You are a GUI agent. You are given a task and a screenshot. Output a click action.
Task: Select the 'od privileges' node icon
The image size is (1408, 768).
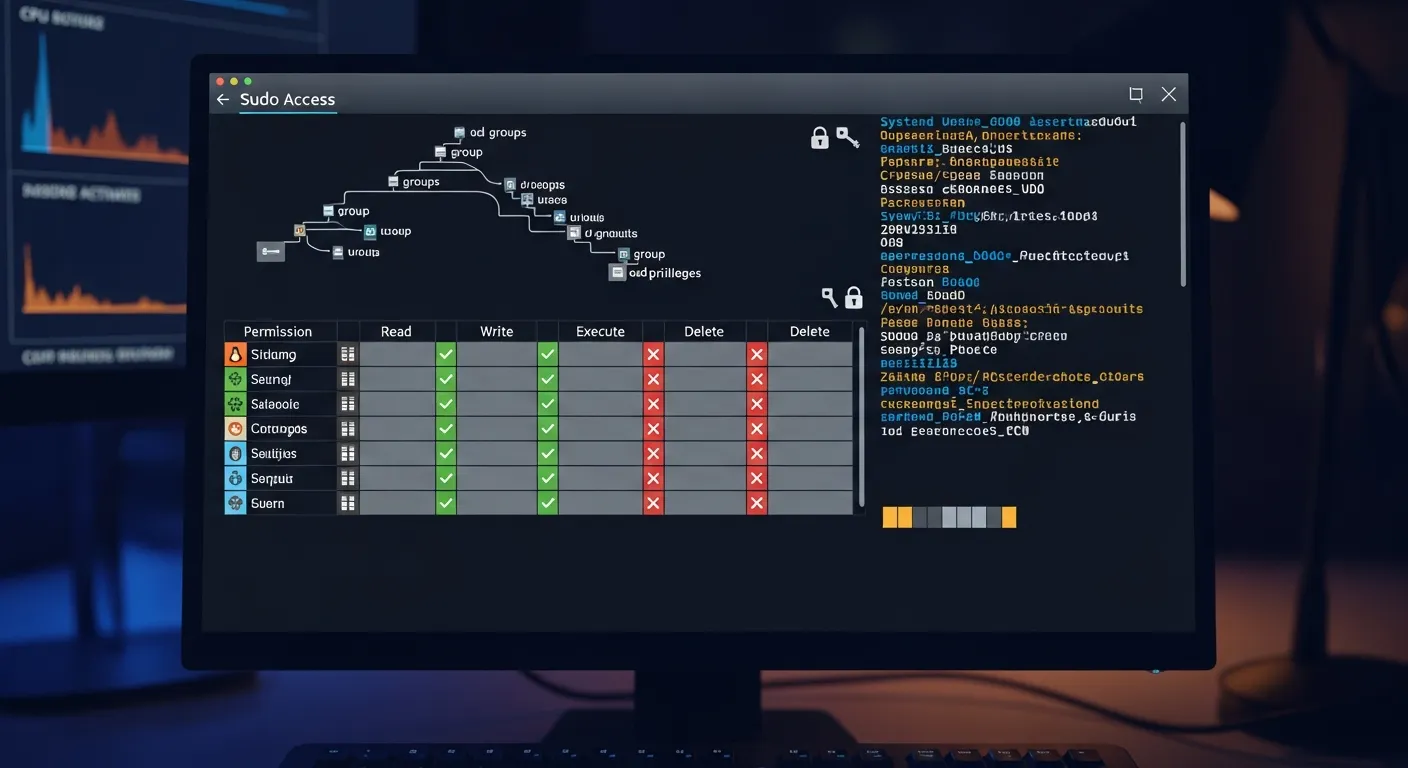617,272
